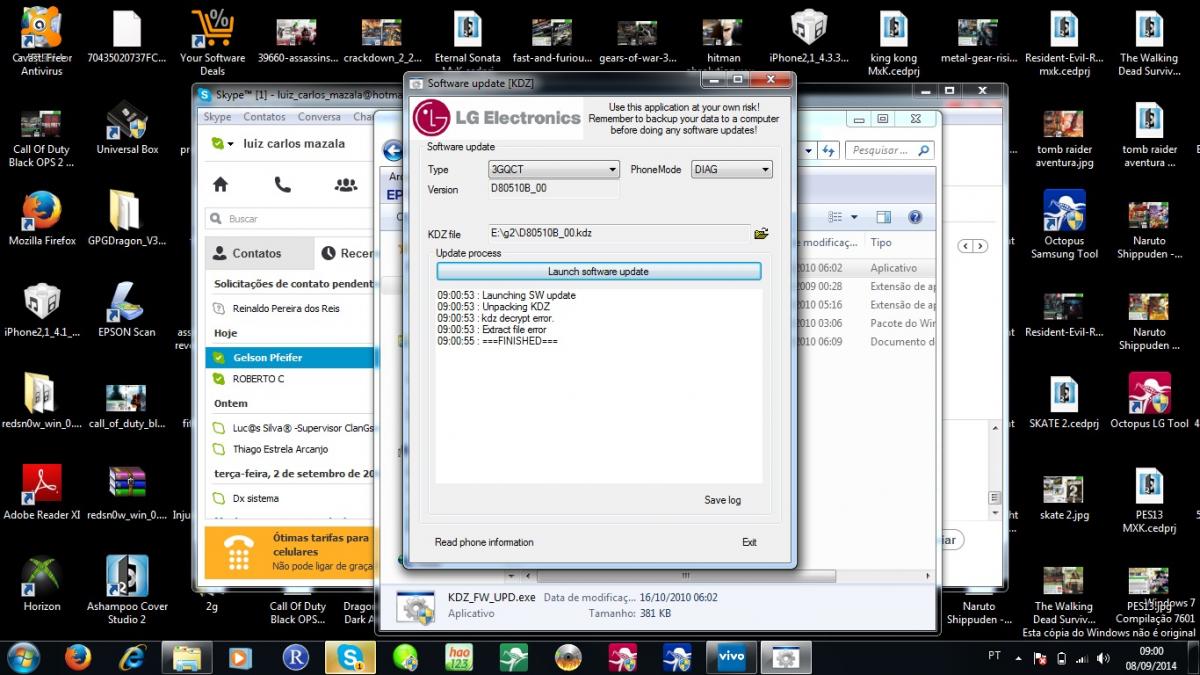Image resolution: width=1200 pixels, height=675 pixels.
Task: Click the KDZ file path field
Action: (x=619, y=233)
